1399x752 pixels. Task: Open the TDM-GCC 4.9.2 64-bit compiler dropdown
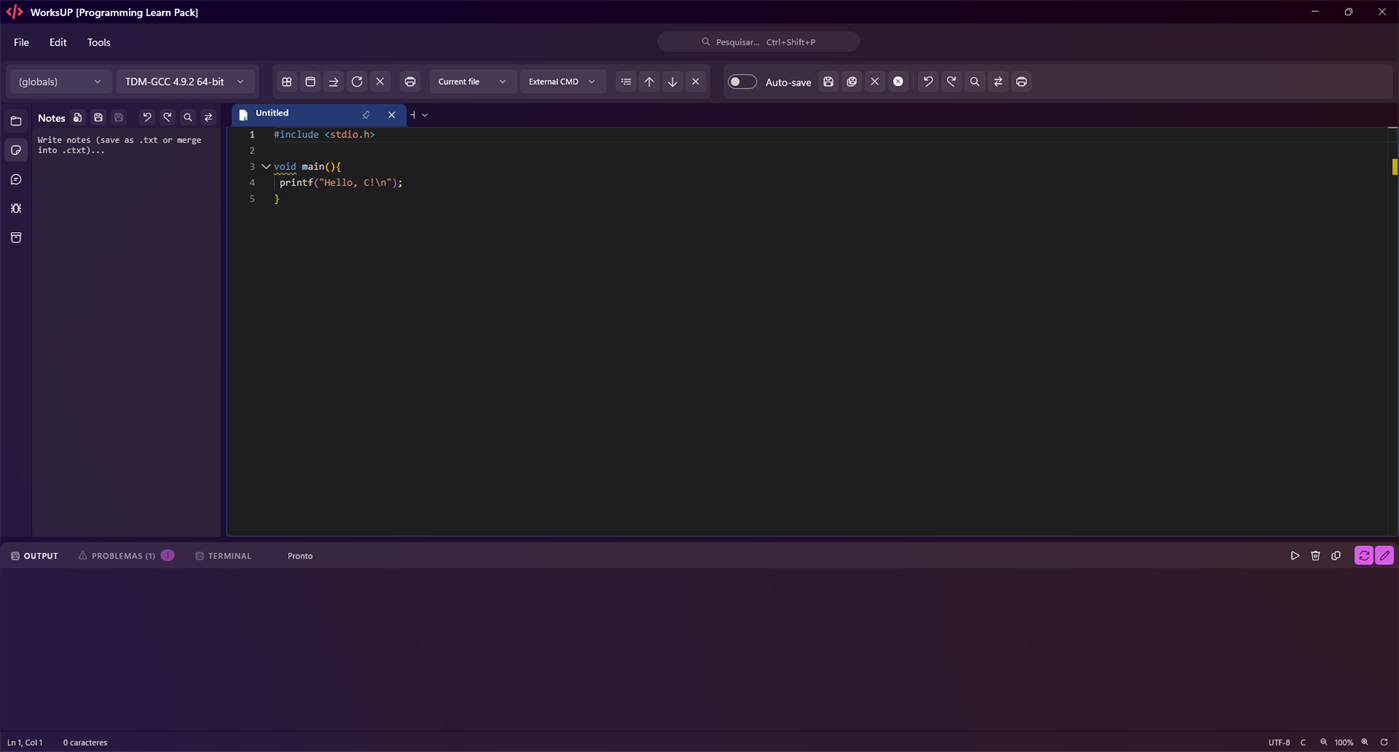click(x=185, y=82)
